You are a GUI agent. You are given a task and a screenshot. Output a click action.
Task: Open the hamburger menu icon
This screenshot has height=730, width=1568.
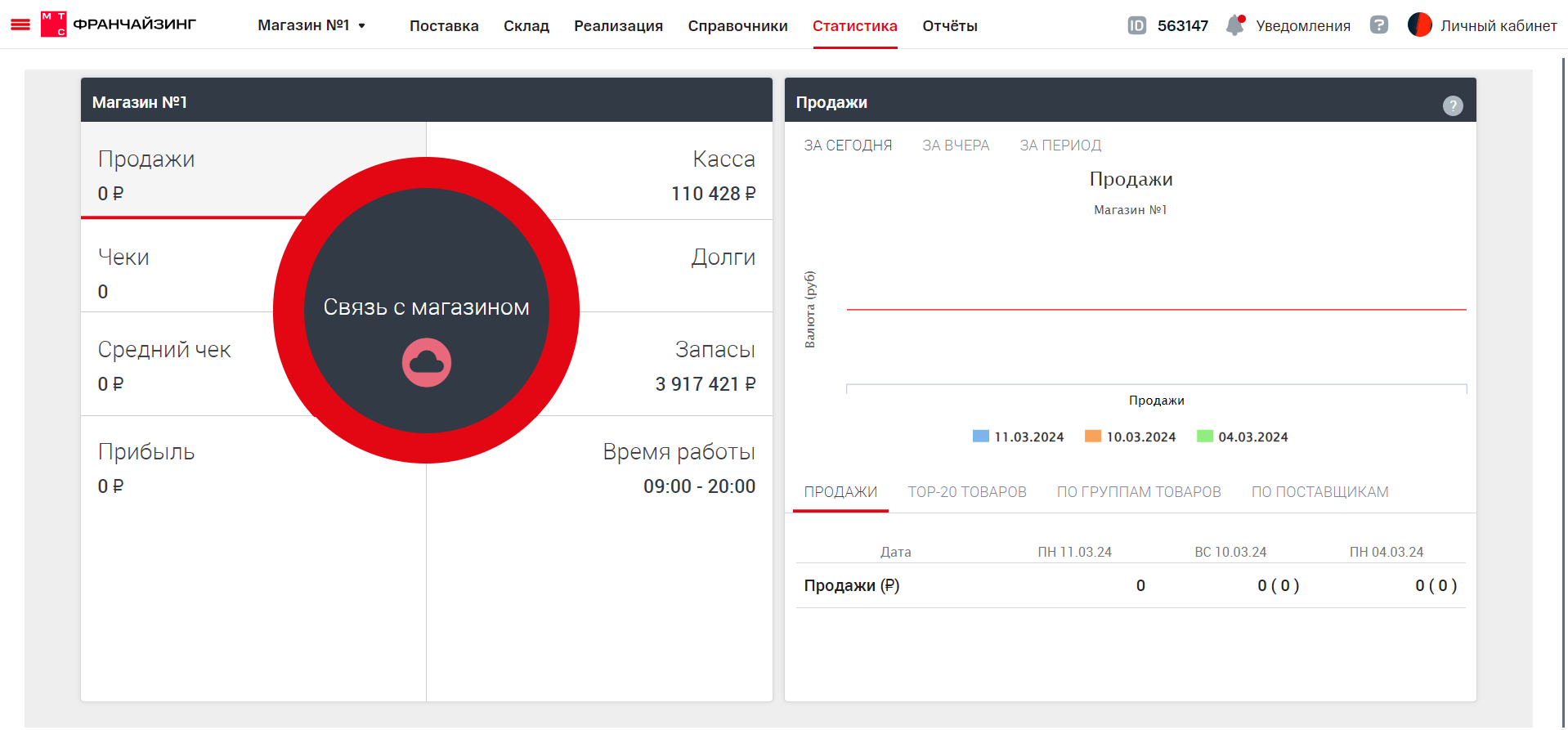(x=20, y=25)
